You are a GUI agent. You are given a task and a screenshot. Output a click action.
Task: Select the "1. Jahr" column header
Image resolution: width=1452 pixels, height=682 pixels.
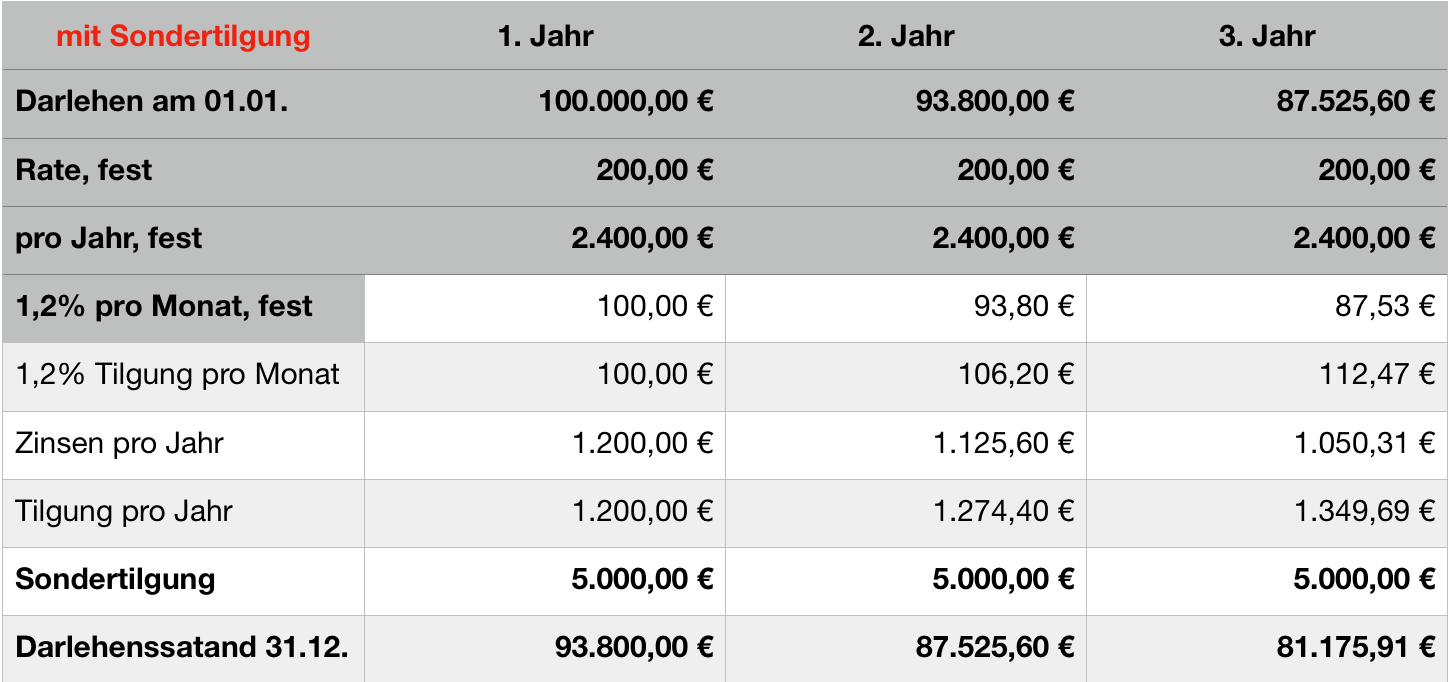pyautogui.click(x=545, y=37)
